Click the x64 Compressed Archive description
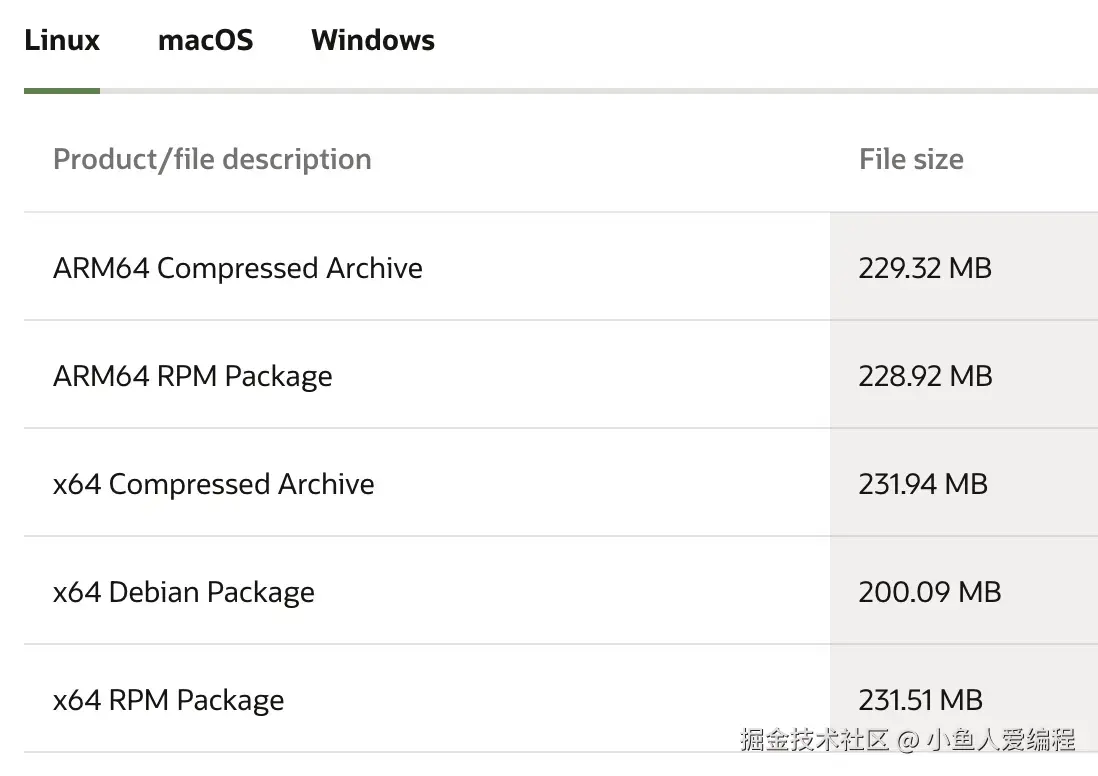 214,484
